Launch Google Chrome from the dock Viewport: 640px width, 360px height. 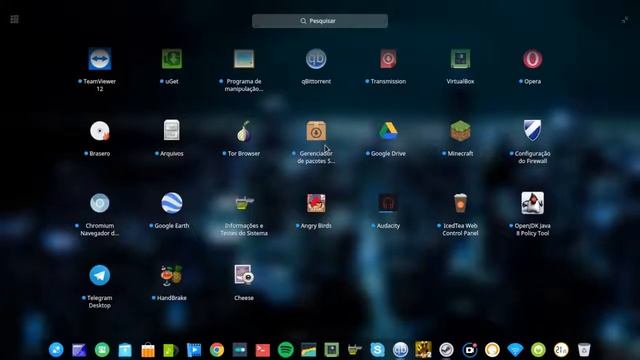click(217, 350)
